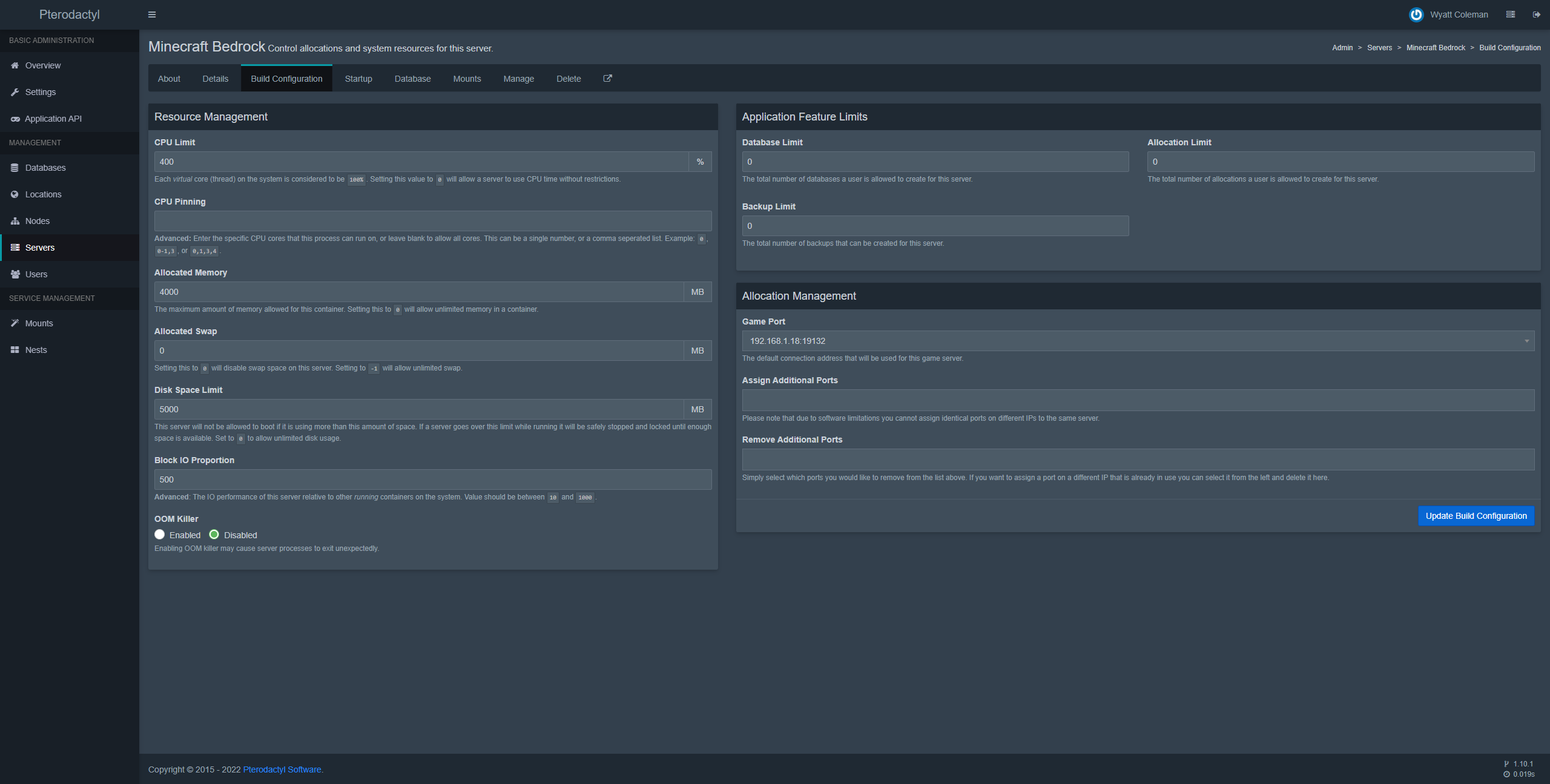Click the Servers breadcrumb link
The width and height of the screenshot is (1550, 784).
[x=1379, y=48]
